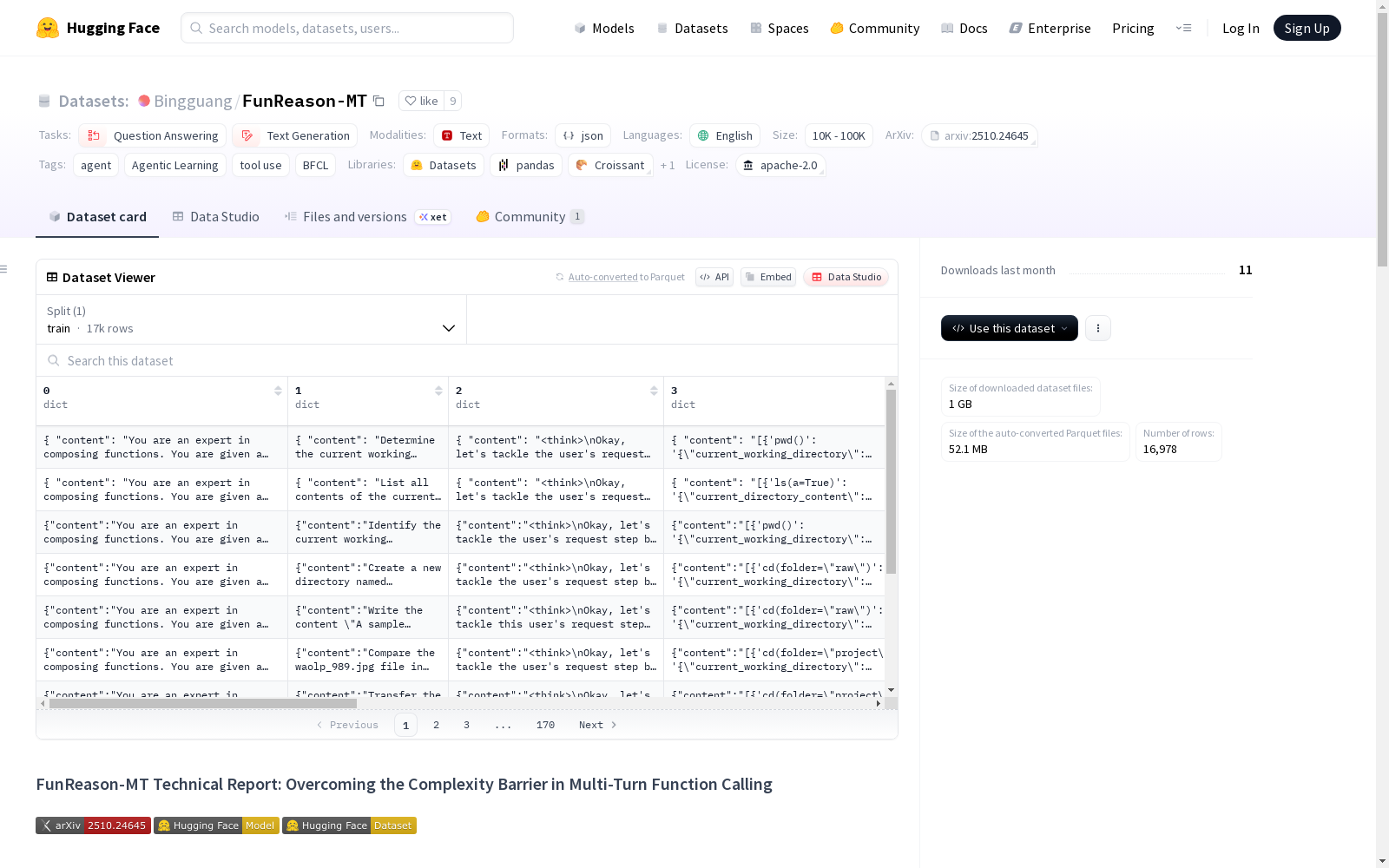Click Log In

click(1241, 28)
